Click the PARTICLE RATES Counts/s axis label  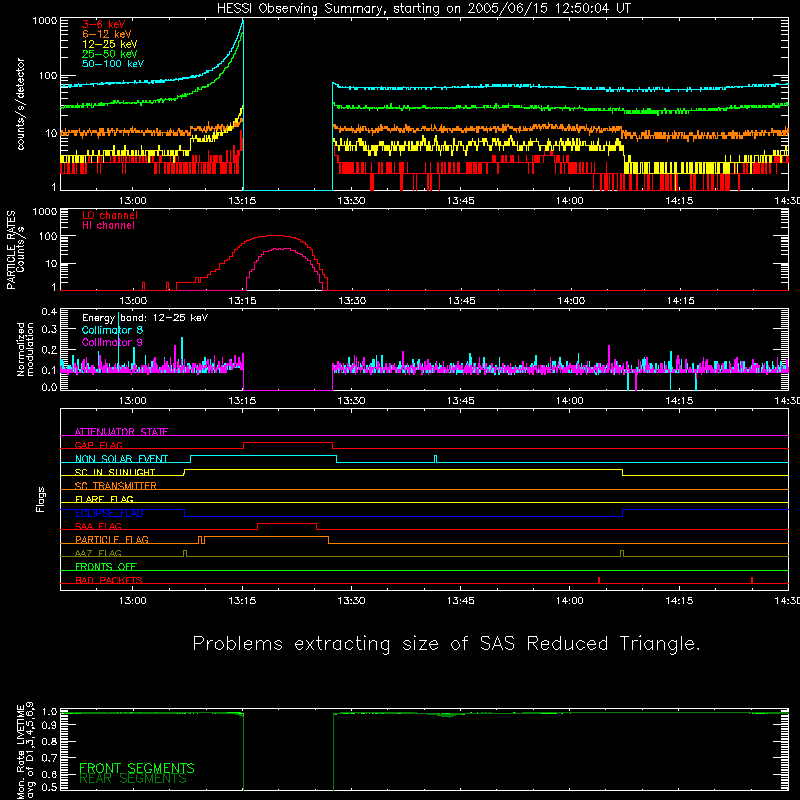[15, 250]
